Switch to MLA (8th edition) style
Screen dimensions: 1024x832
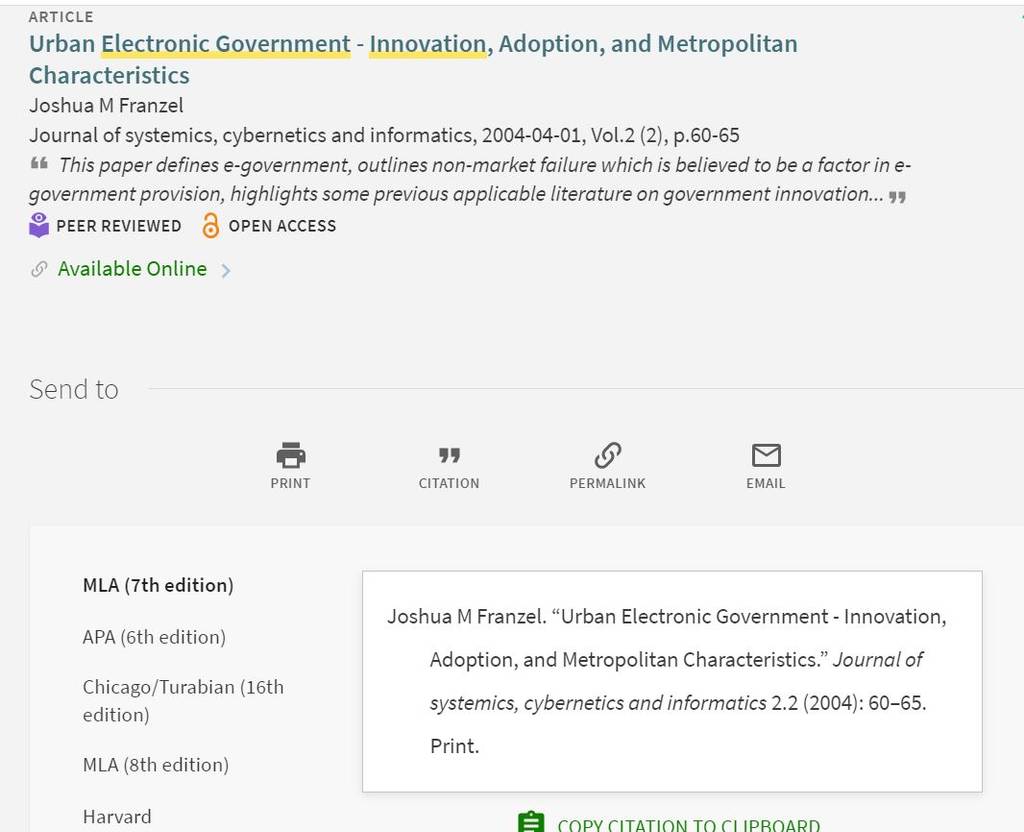point(156,765)
